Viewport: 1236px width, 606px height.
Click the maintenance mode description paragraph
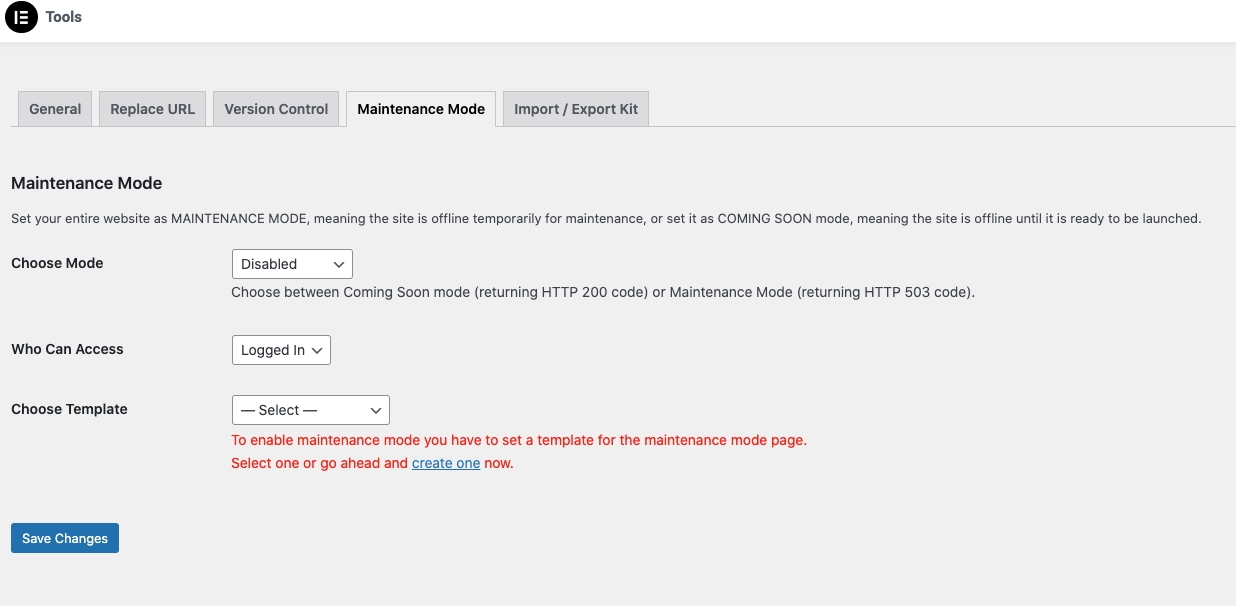[x=605, y=218]
